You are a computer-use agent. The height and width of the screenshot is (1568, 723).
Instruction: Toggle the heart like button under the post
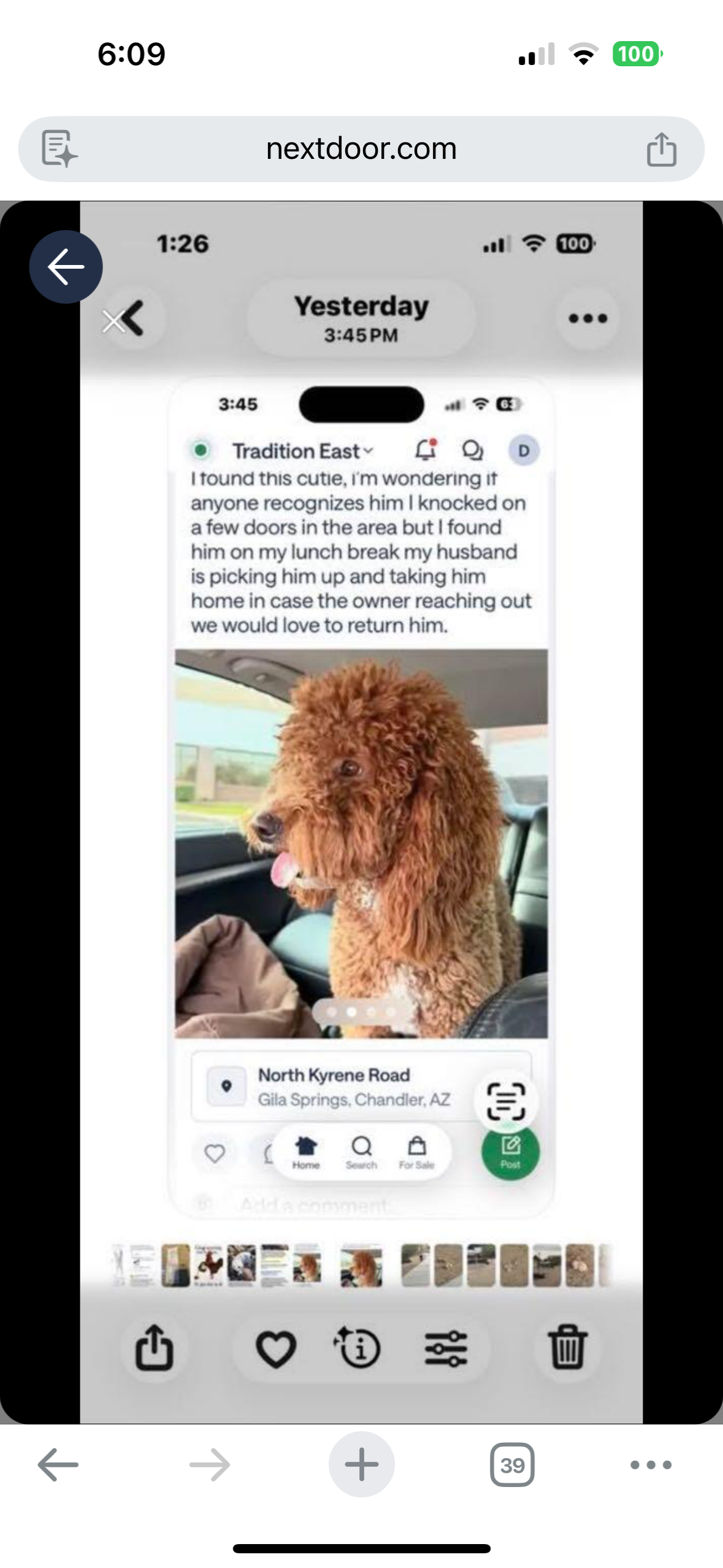(x=214, y=1153)
